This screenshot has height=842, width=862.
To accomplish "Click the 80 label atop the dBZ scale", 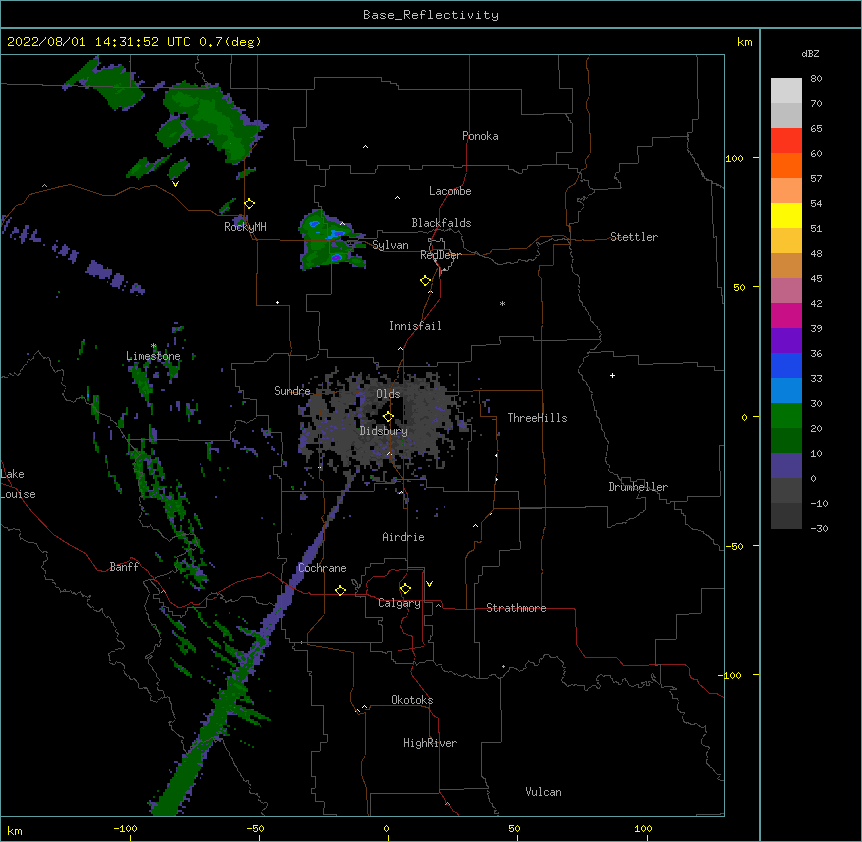I will coord(816,79).
